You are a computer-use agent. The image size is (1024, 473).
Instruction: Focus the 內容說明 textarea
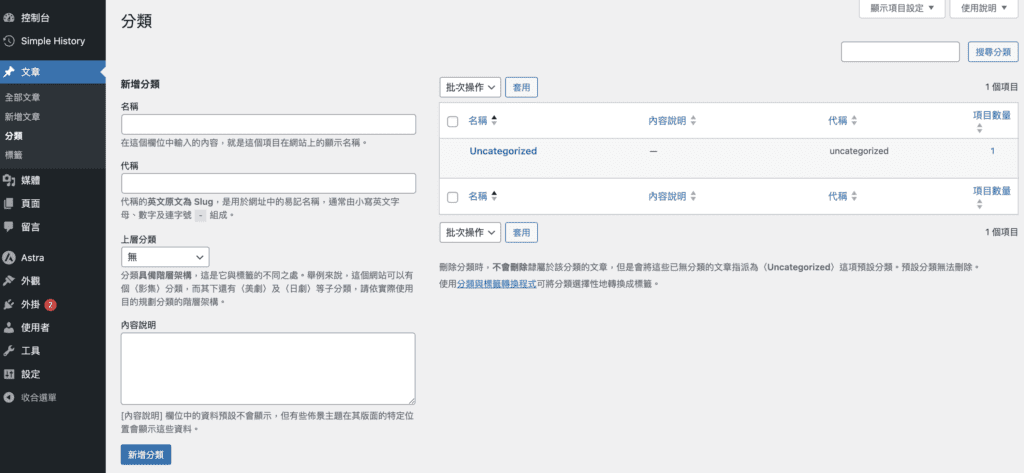268,368
